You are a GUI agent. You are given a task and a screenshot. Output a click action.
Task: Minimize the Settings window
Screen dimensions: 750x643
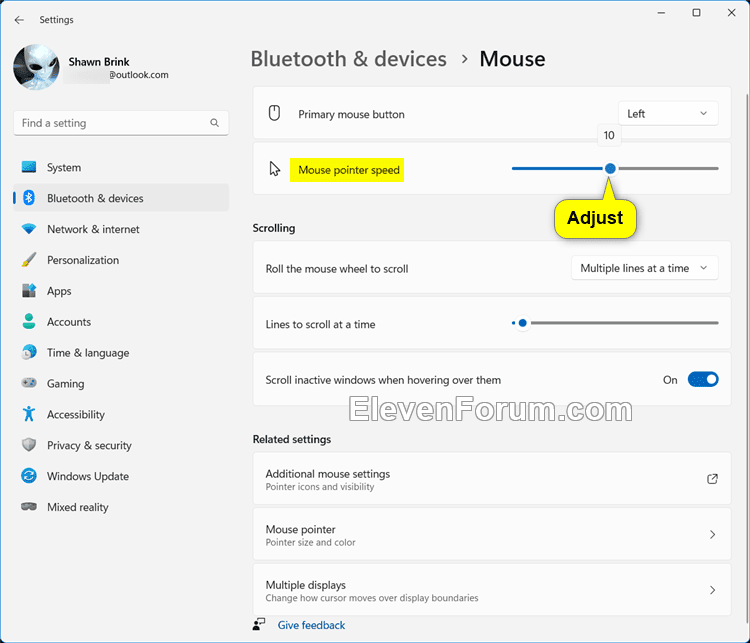click(x=661, y=13)
